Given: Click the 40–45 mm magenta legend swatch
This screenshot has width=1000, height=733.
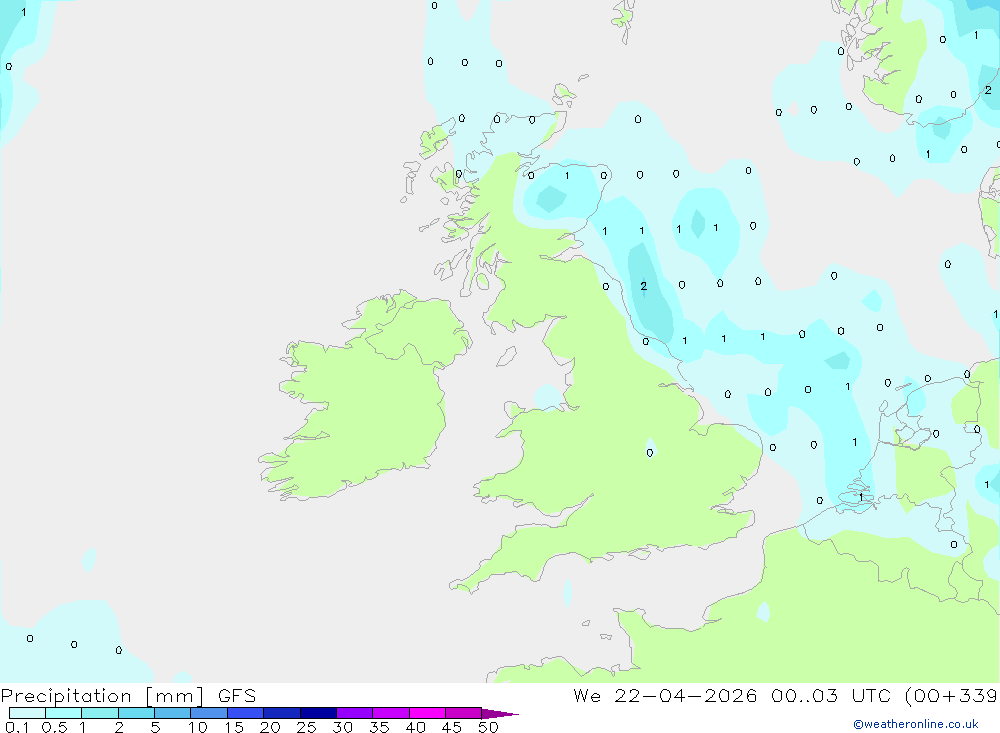Looking at the screenshot, I should click(427, 713).
